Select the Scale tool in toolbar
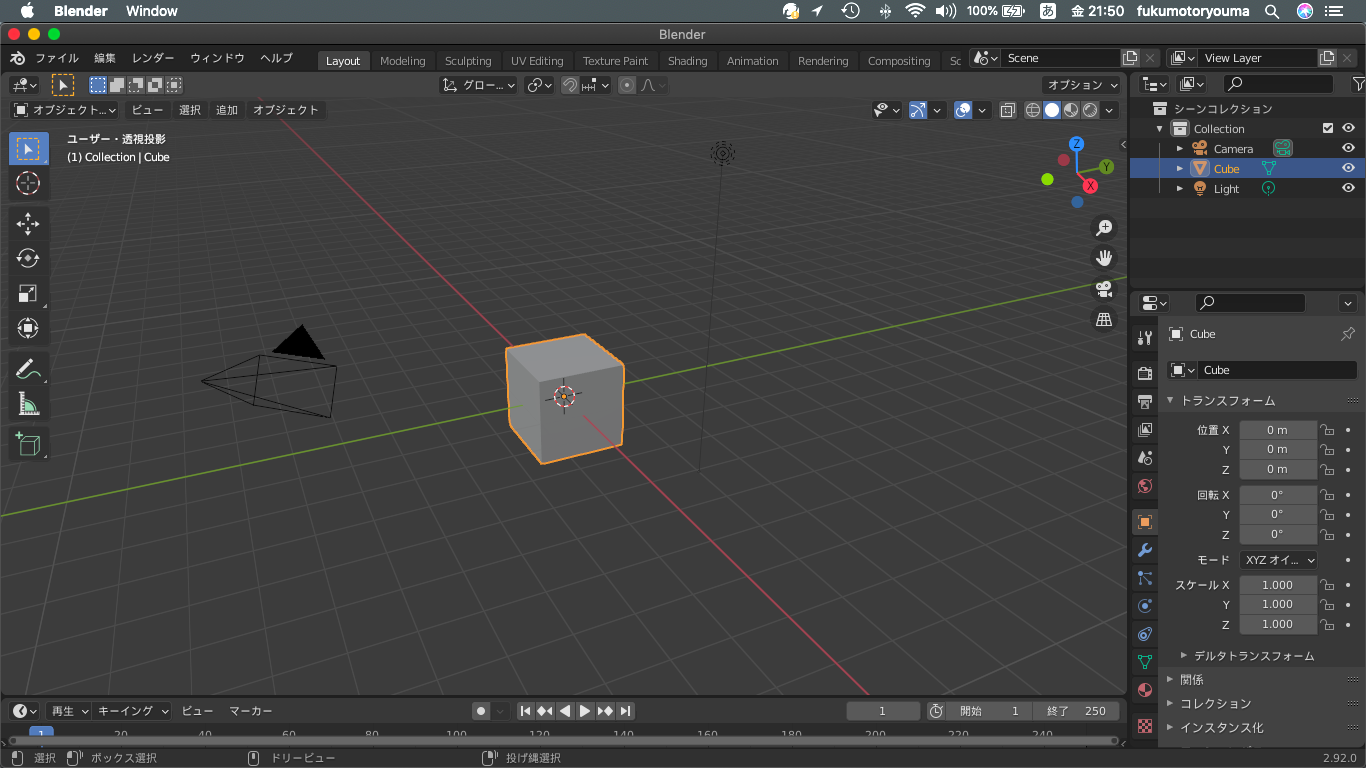This screenshot has height=768, width=1366. 28,294
